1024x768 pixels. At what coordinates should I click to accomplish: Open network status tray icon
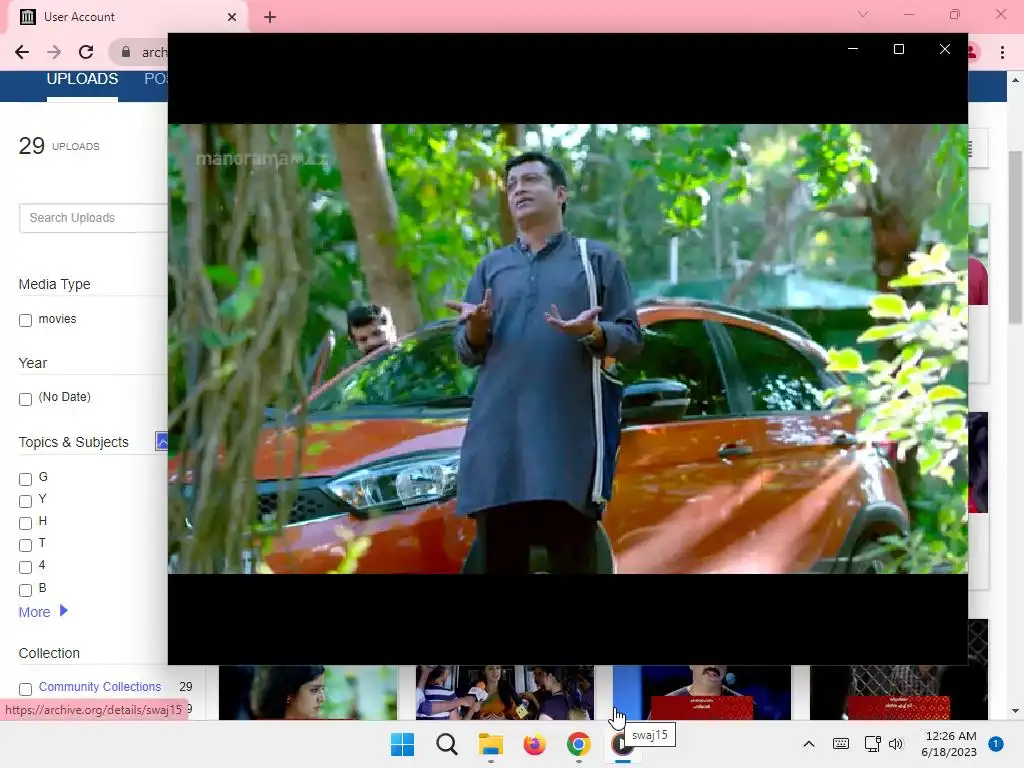tap(872, 744)
